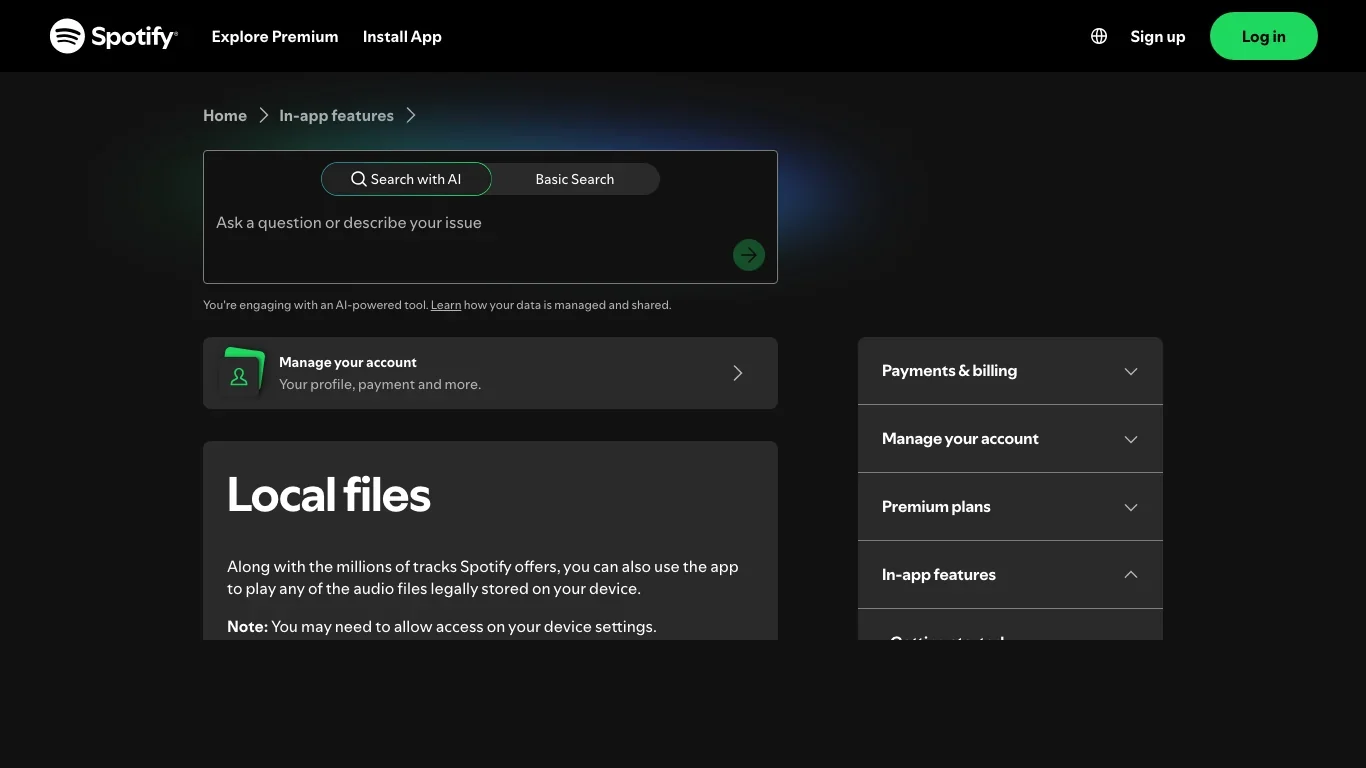
Task: Expand the Premium plans section
Action: (x=1010, y=507)
